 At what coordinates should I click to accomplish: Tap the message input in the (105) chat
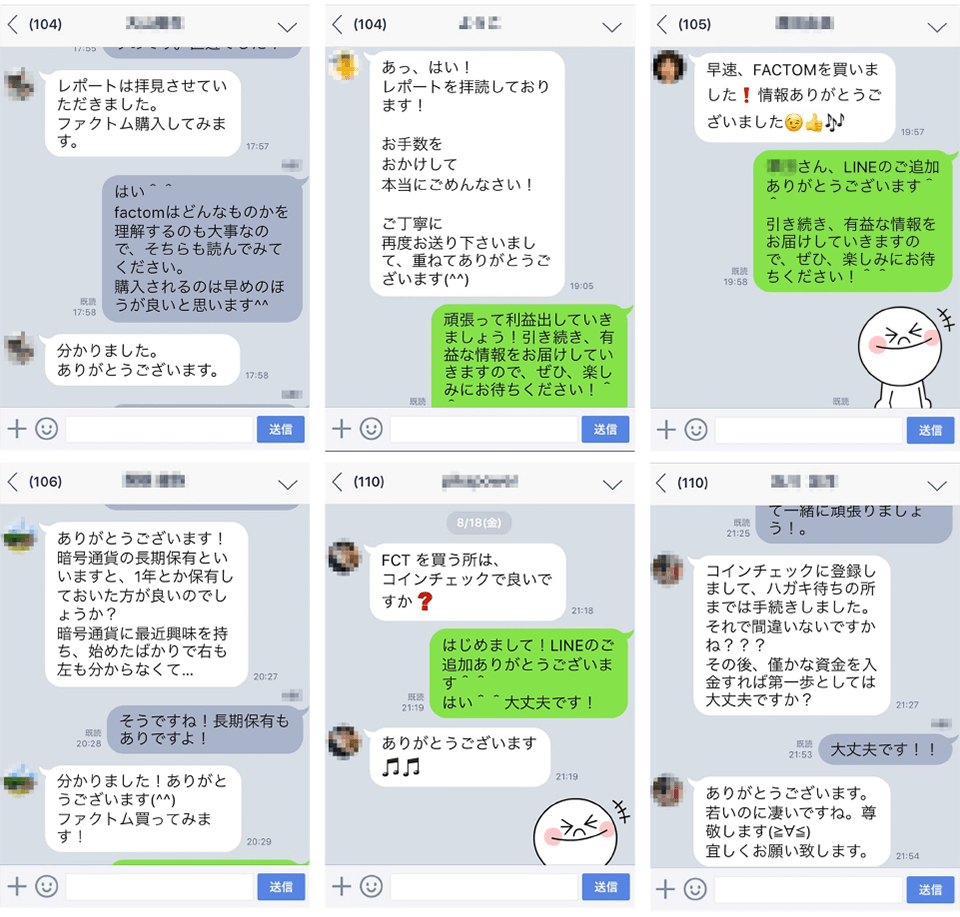[x=808, y=430]
